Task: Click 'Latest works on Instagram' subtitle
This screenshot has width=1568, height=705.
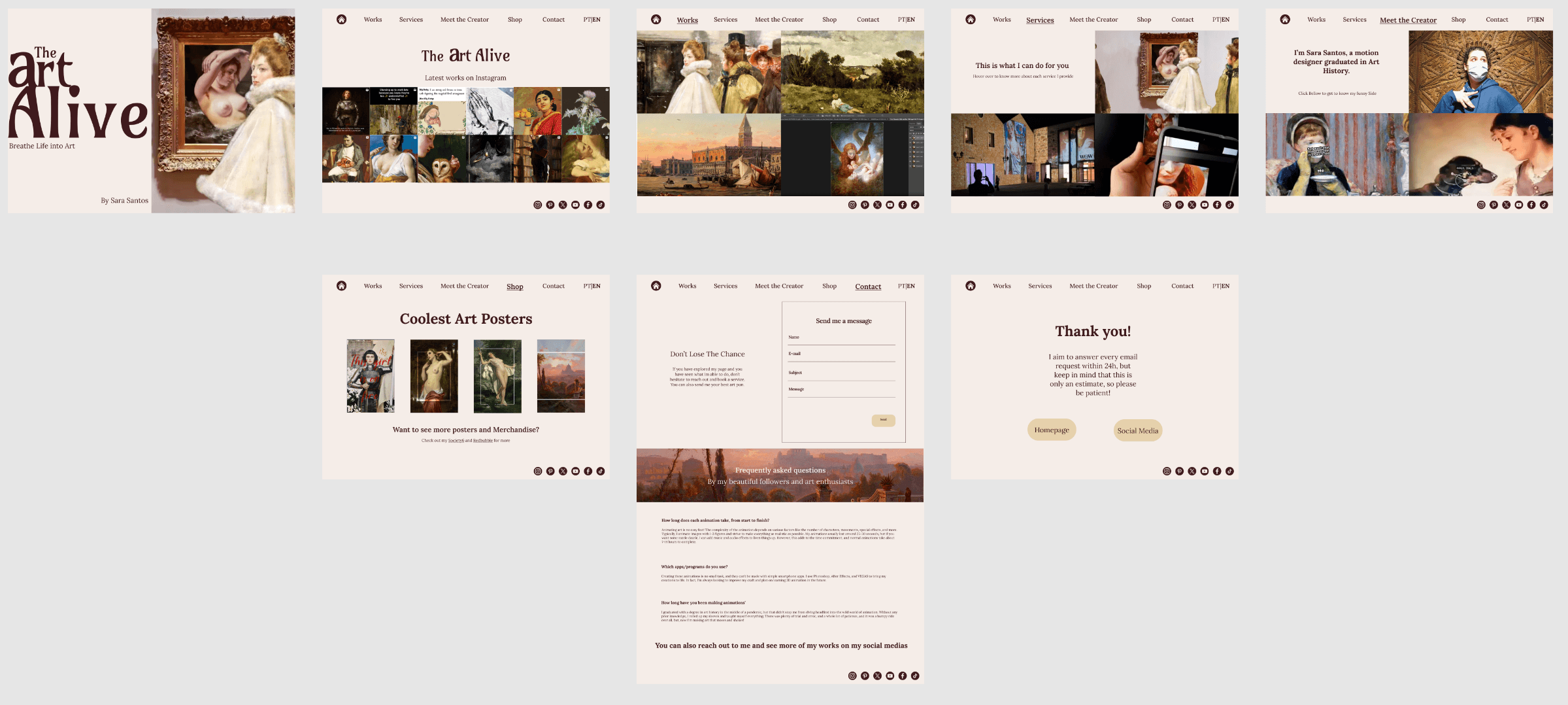Action: coord(465,78)
